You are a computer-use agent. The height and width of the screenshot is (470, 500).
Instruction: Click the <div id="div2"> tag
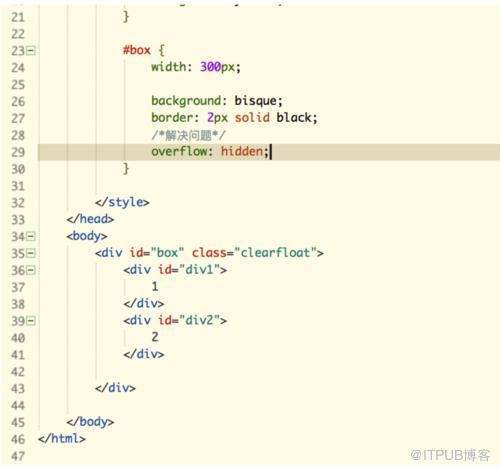[175, 320]
